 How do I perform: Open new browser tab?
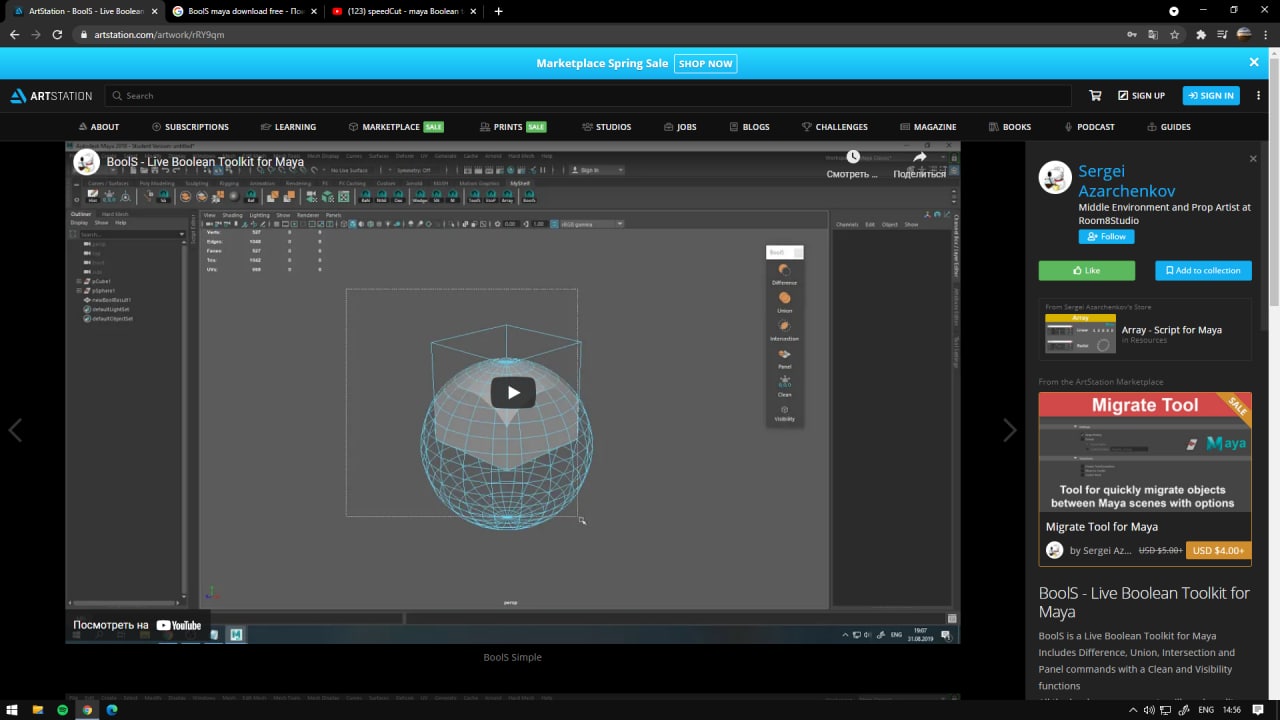[x=499, y=11]
